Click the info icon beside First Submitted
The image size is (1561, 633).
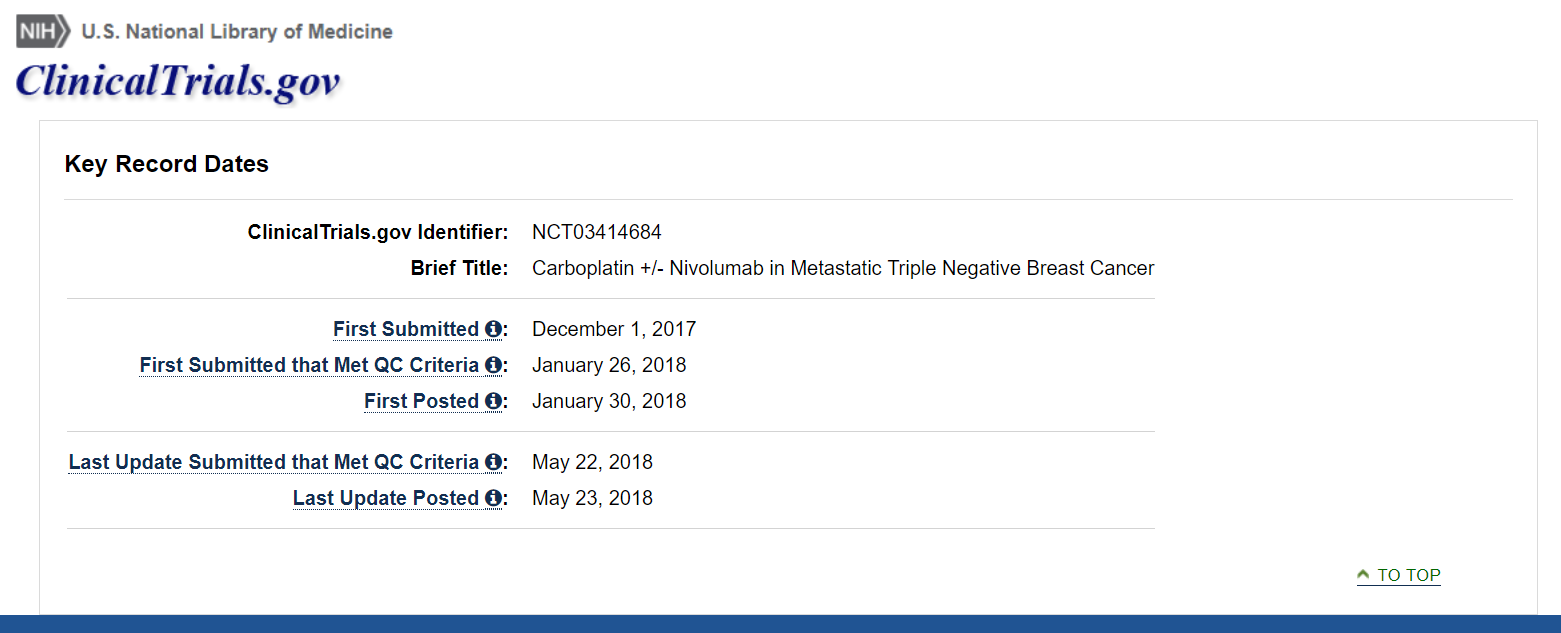click(x=493, y=329)
